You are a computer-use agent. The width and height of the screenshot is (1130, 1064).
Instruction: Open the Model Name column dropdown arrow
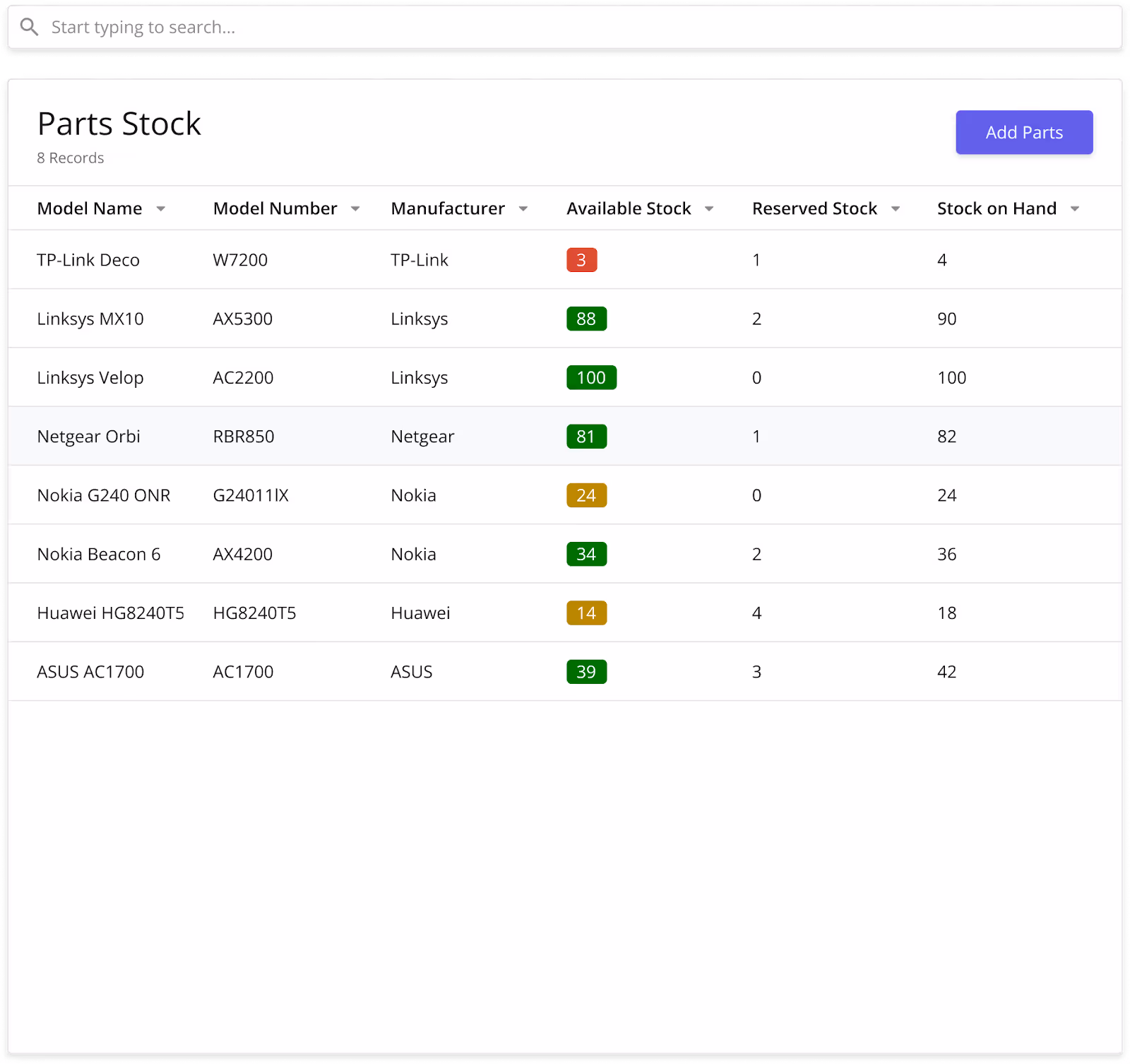pyautogui.click(x=161, y=208)
